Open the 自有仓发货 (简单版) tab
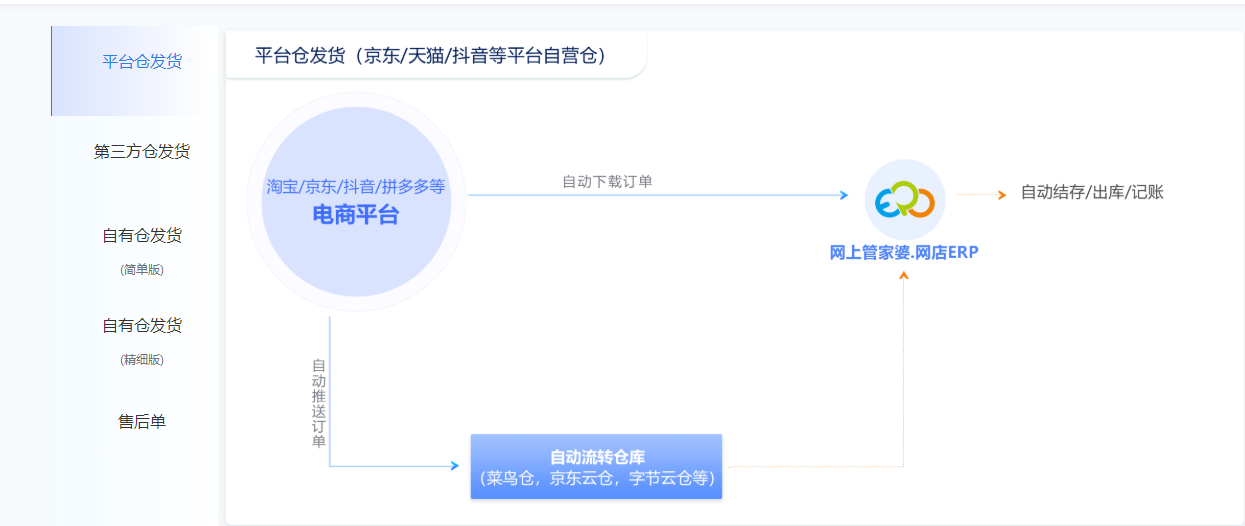This screenshot has width=1245, height=526. (141, 250)
